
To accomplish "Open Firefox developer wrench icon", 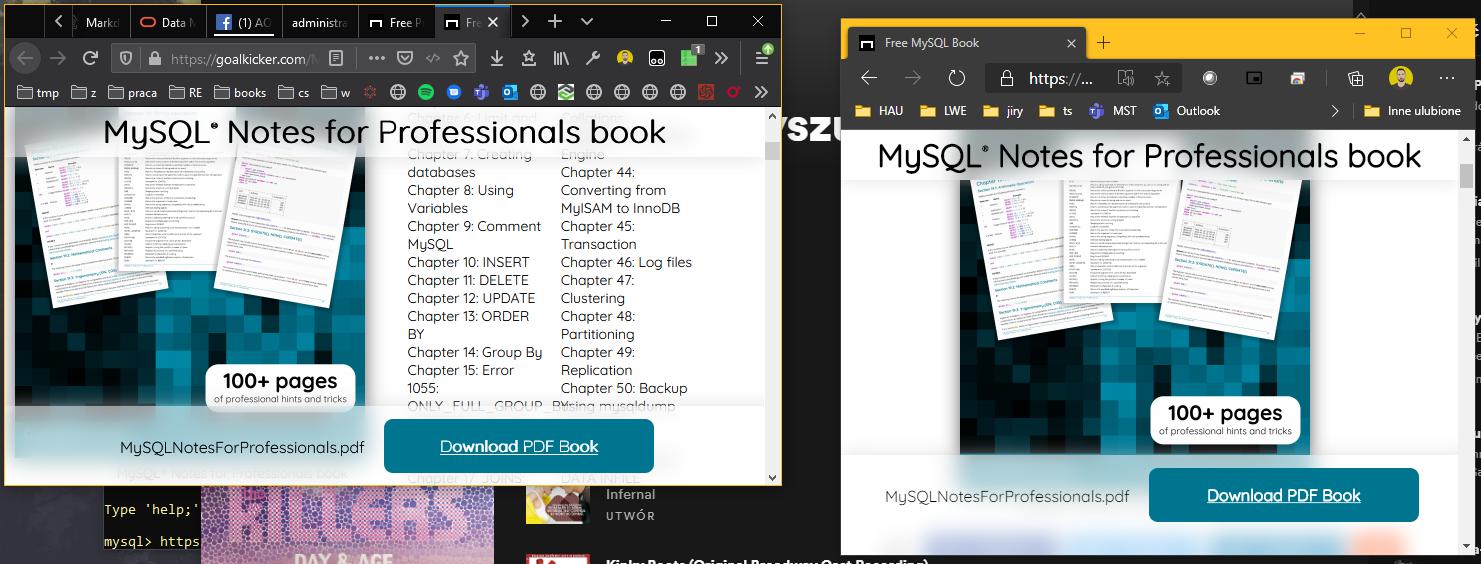I will click(x=593, y=59).
